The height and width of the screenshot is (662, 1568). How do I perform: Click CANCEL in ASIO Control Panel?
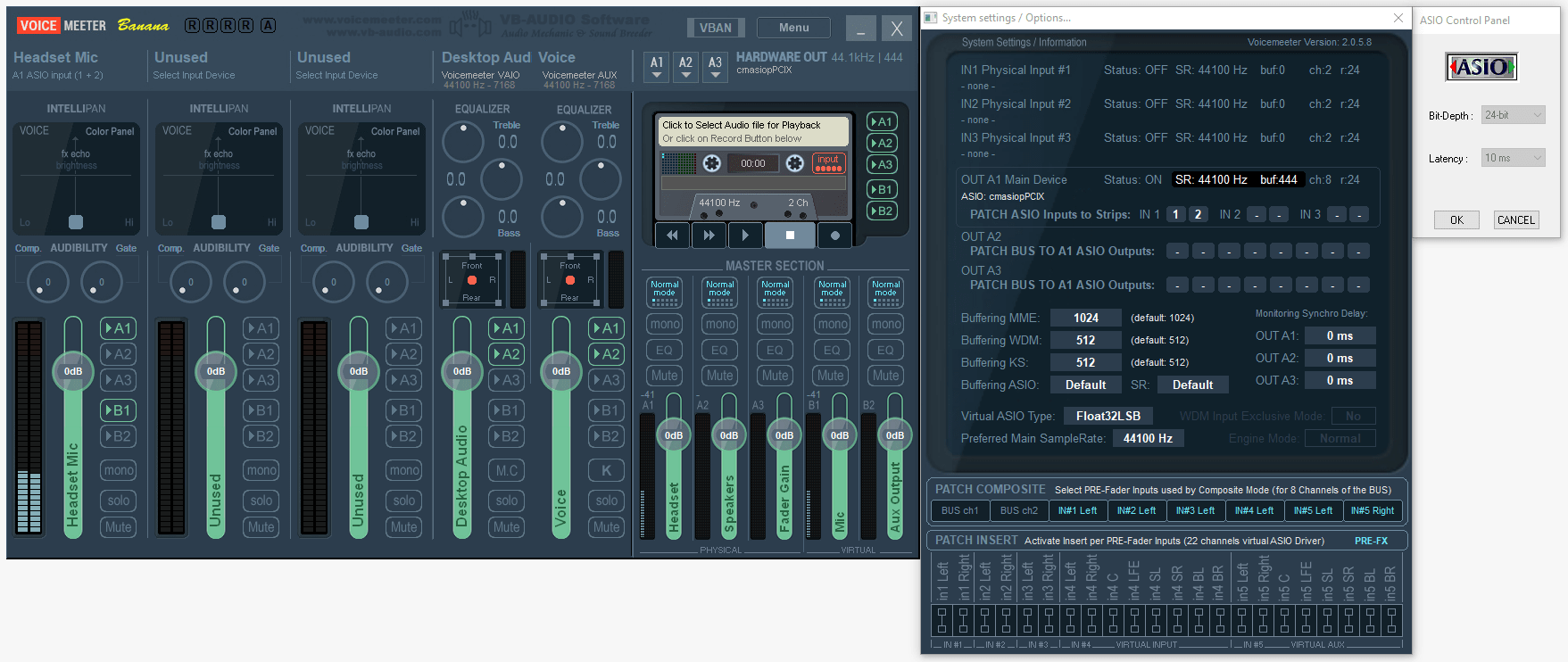1516,219
